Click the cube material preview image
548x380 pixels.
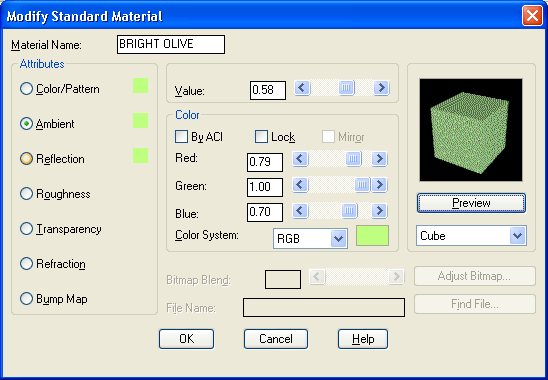(471, 130)
